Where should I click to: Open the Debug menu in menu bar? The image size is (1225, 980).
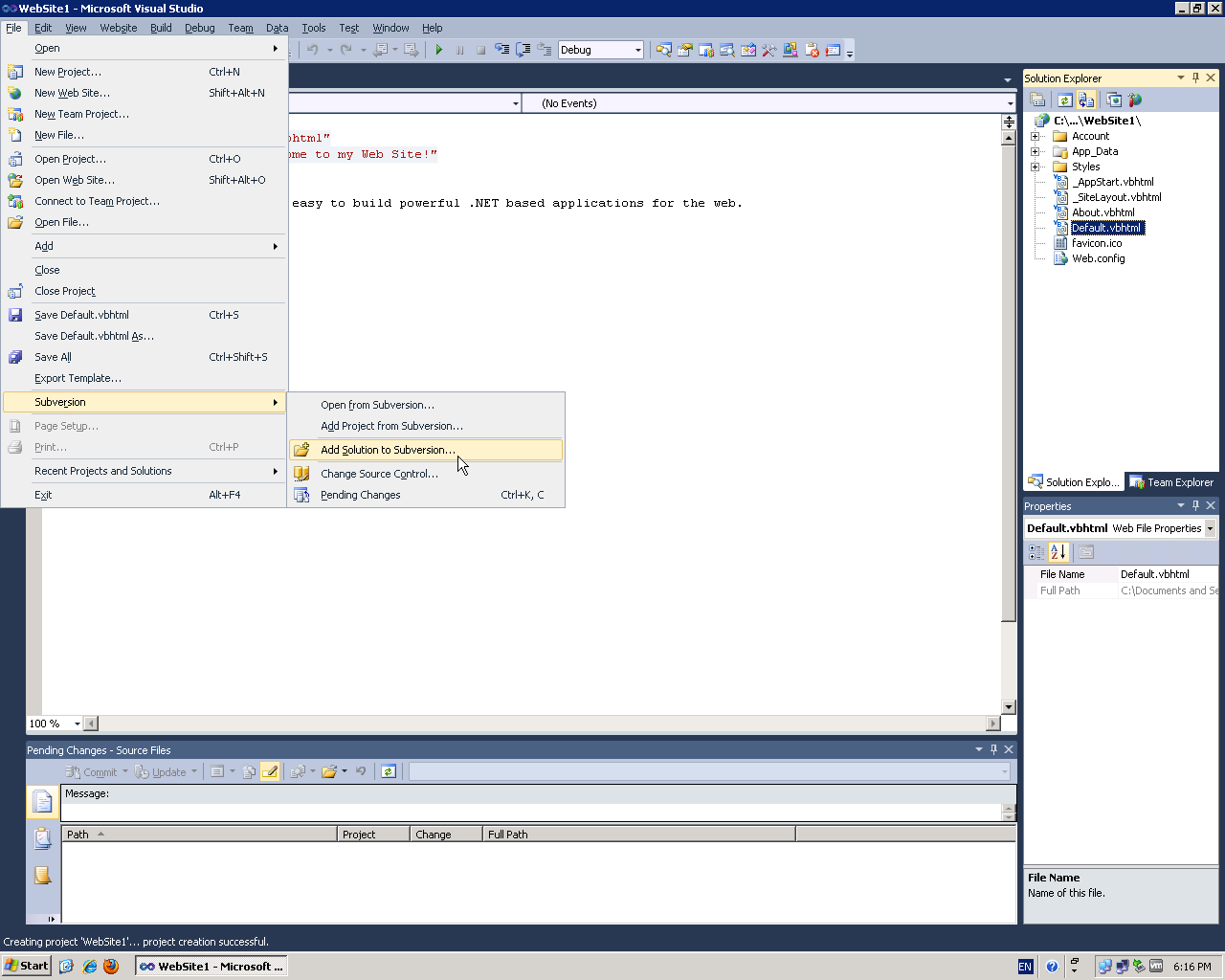point(200,28)
